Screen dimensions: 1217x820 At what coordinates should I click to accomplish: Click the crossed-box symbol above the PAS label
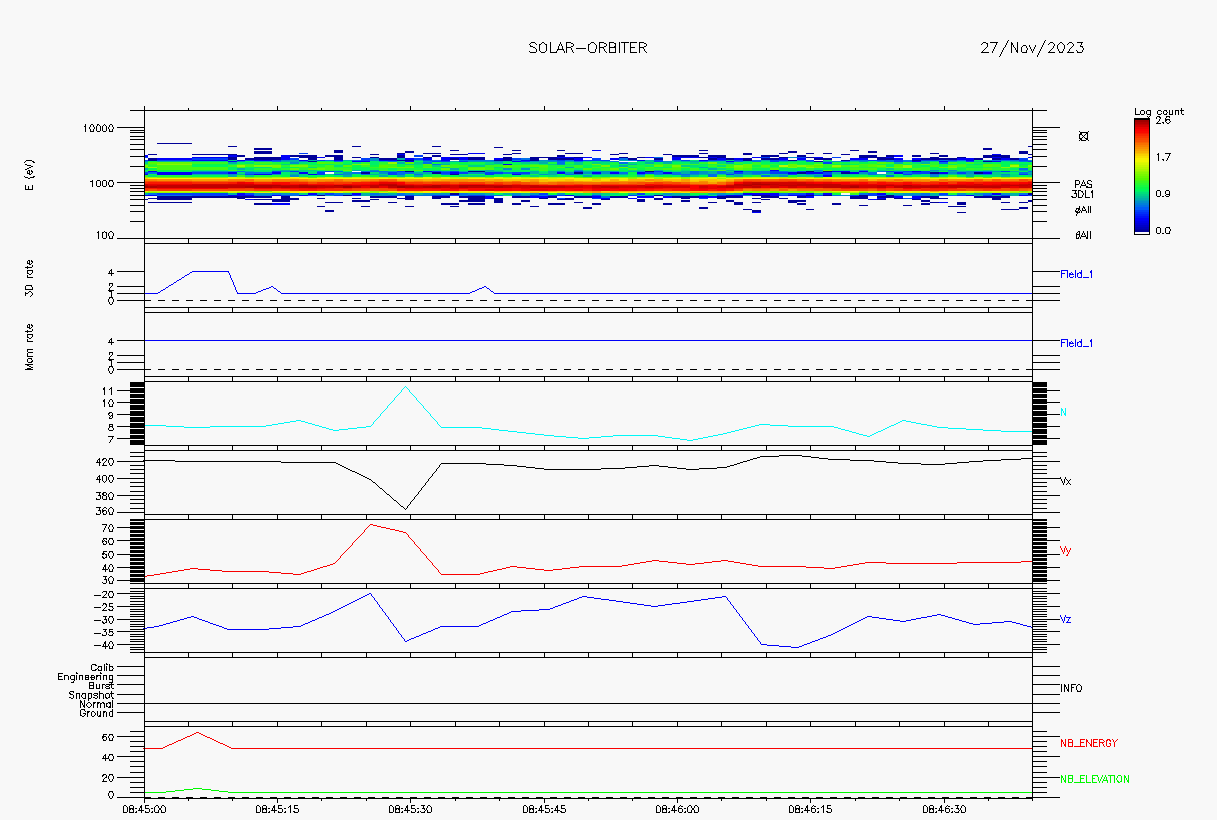pyautogui.click(x=1084, y=136)
